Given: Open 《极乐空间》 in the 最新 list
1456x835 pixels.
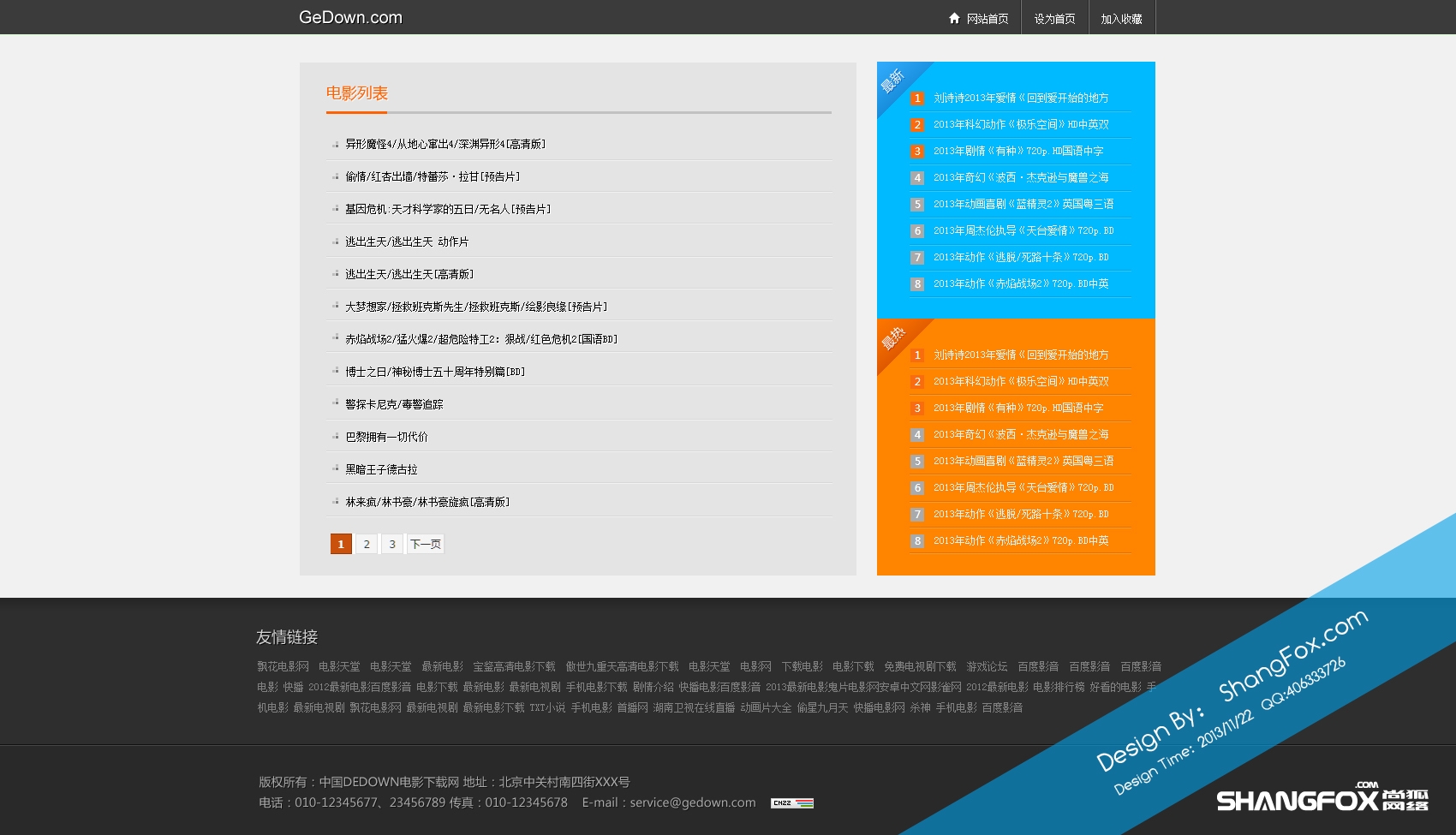Looking at the screenshot, I should tap(1021, 125).
